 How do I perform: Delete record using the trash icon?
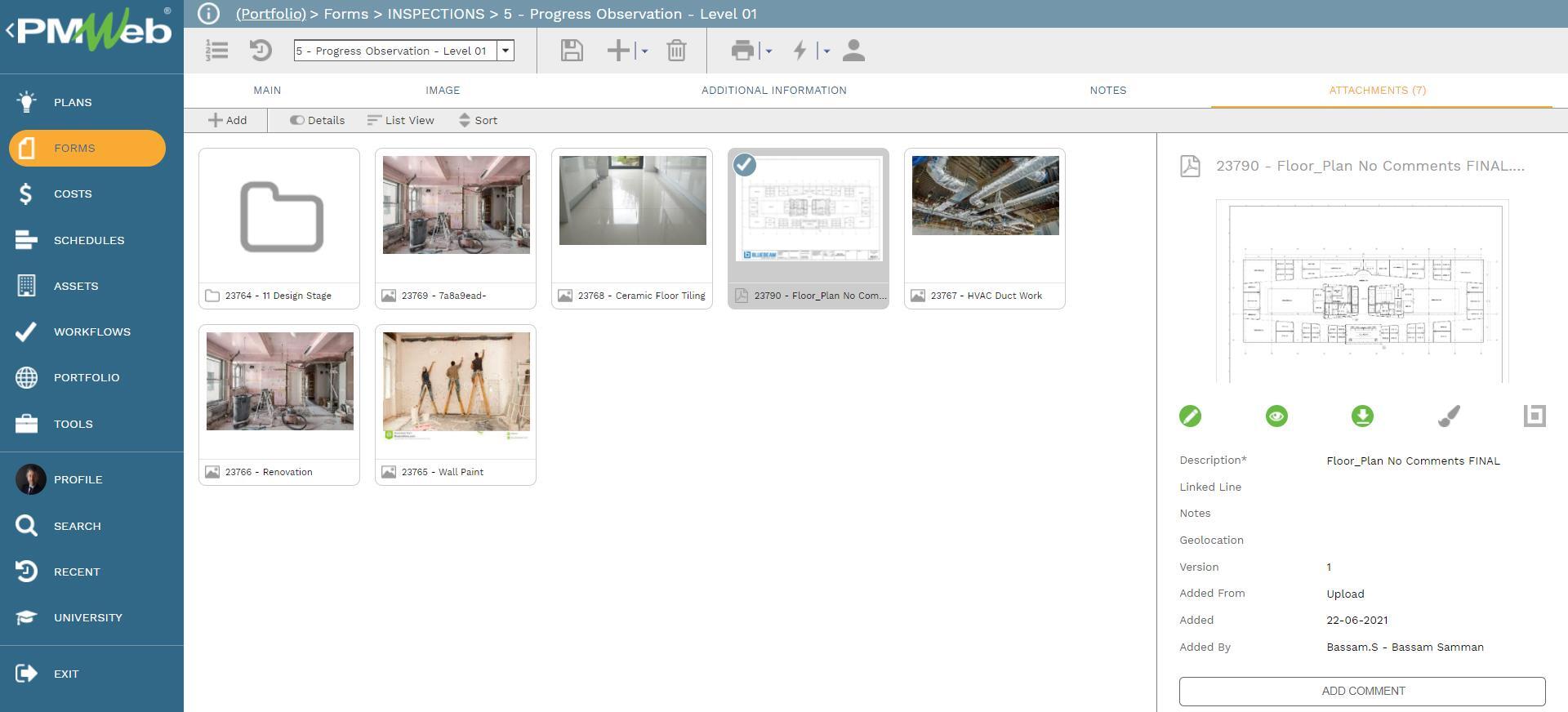pos(676,51)
